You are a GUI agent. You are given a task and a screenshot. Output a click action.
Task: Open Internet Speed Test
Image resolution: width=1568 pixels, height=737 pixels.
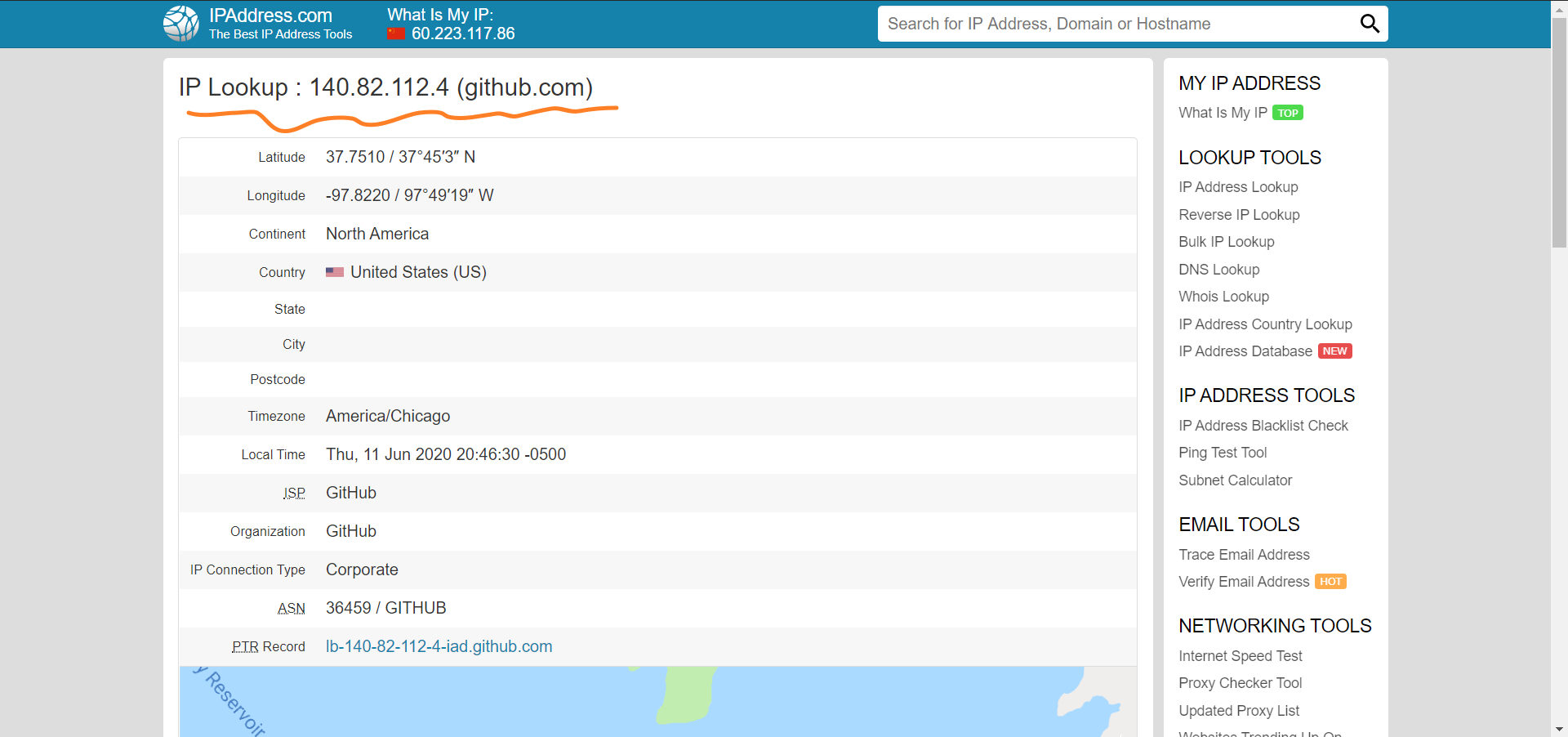coord(1240,656)
